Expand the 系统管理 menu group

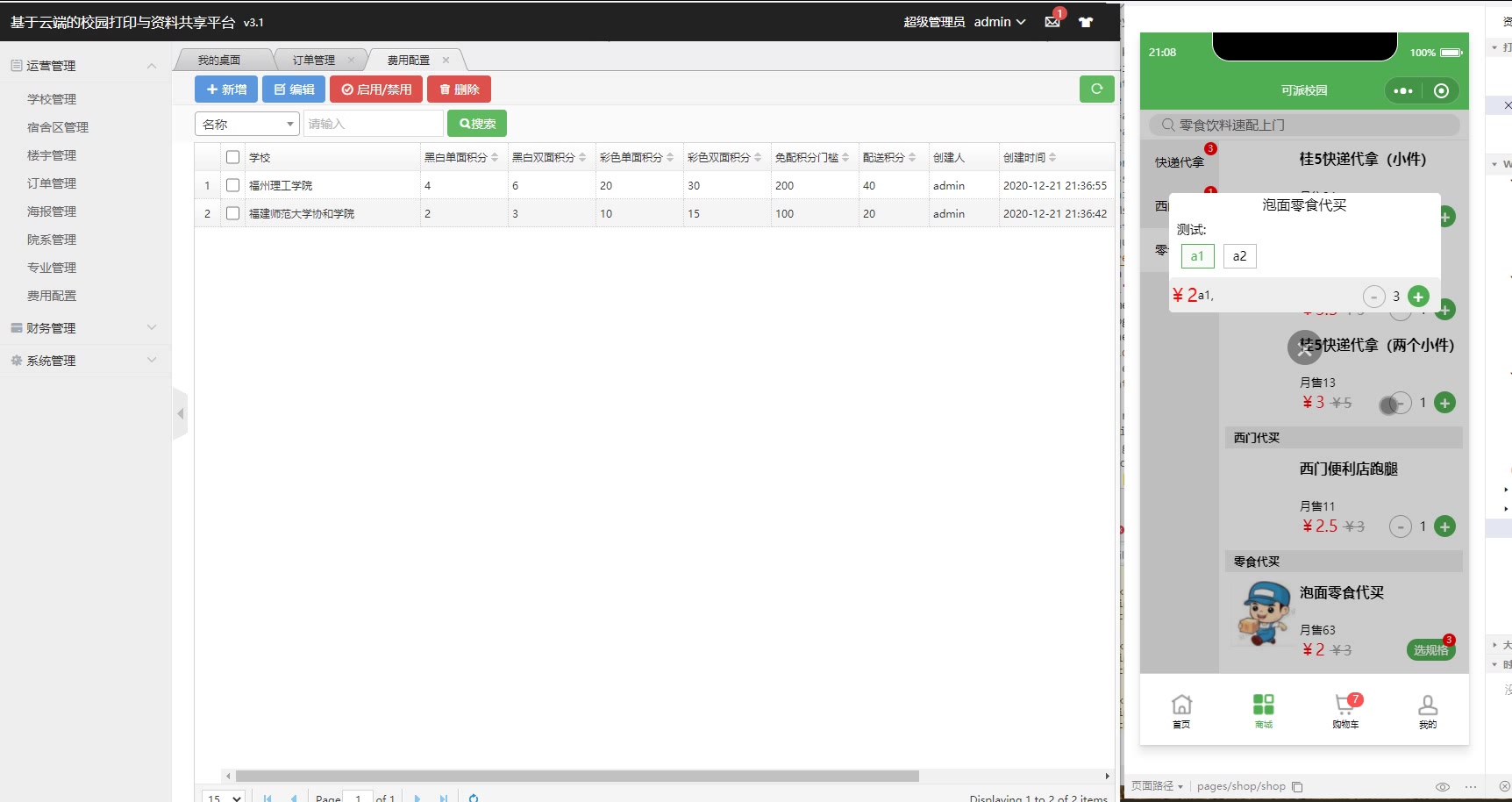85,361
